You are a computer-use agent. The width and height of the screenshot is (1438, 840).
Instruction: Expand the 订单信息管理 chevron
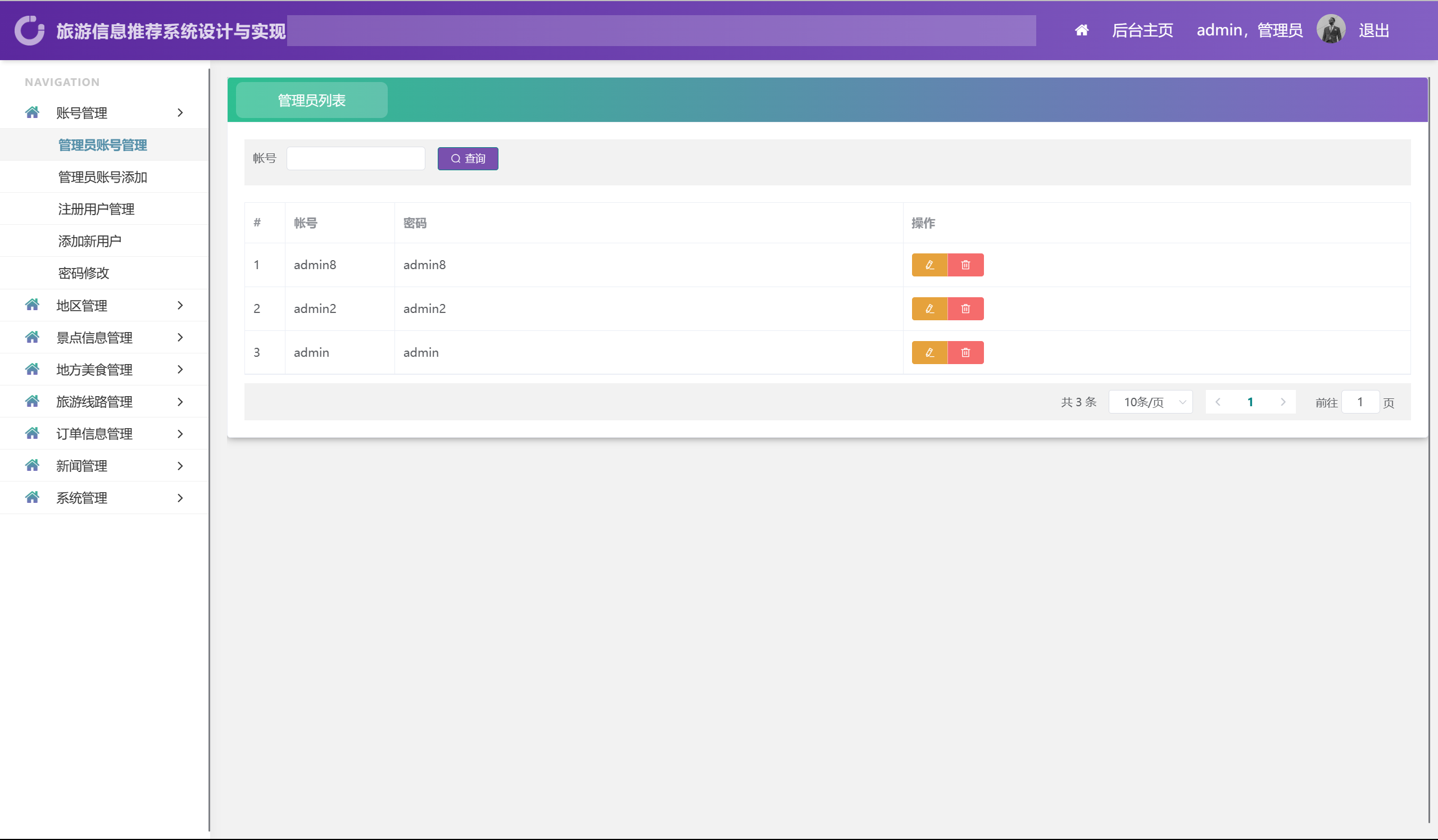[x=180, y=434]
